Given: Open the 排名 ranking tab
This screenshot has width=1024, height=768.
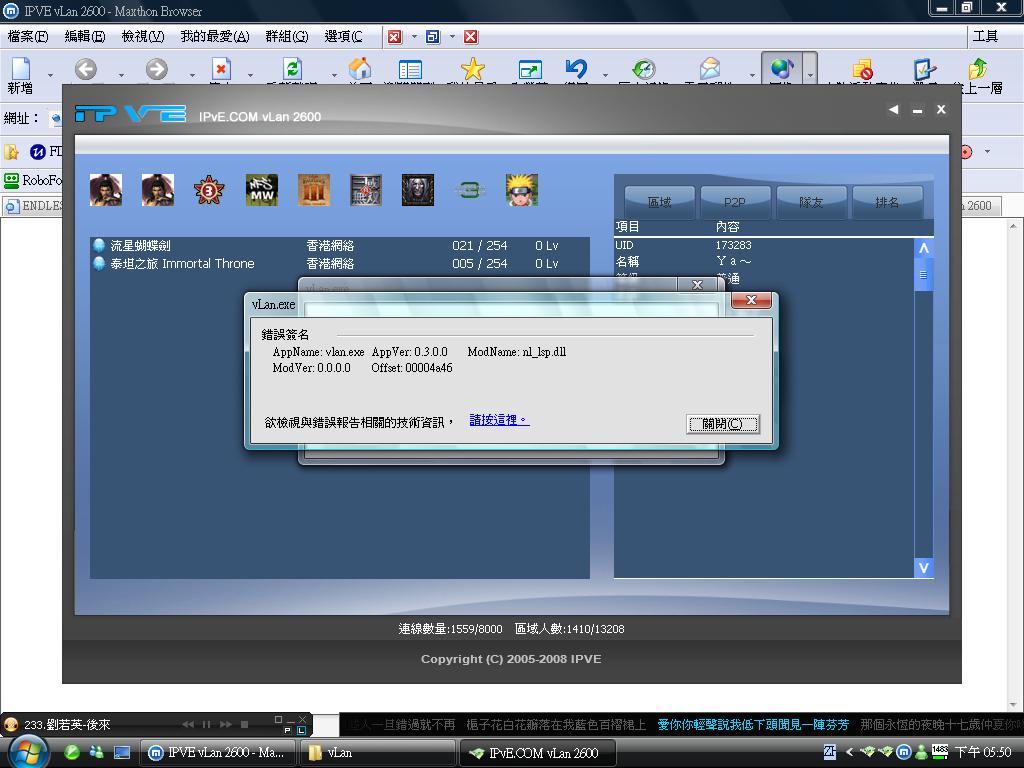Looking at the screenshot, I should (887, 202).
